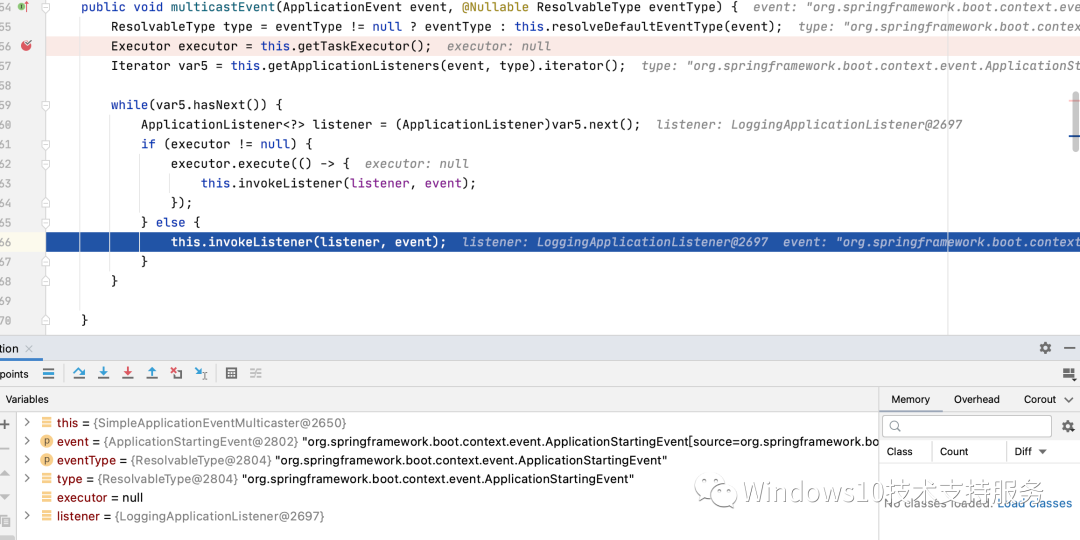The height and width of the screenshot is (540, 1080).
Task: Click the Class column header
Action: (899, 452)
